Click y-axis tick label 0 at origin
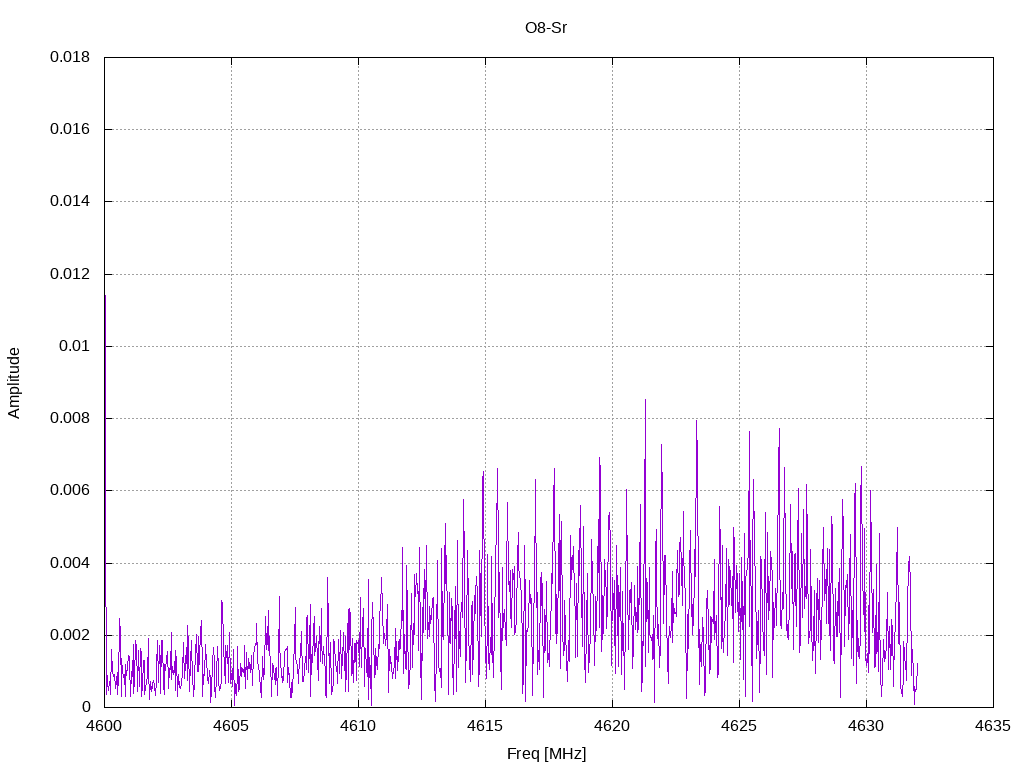1024x768 pixels. coord(86,707)
